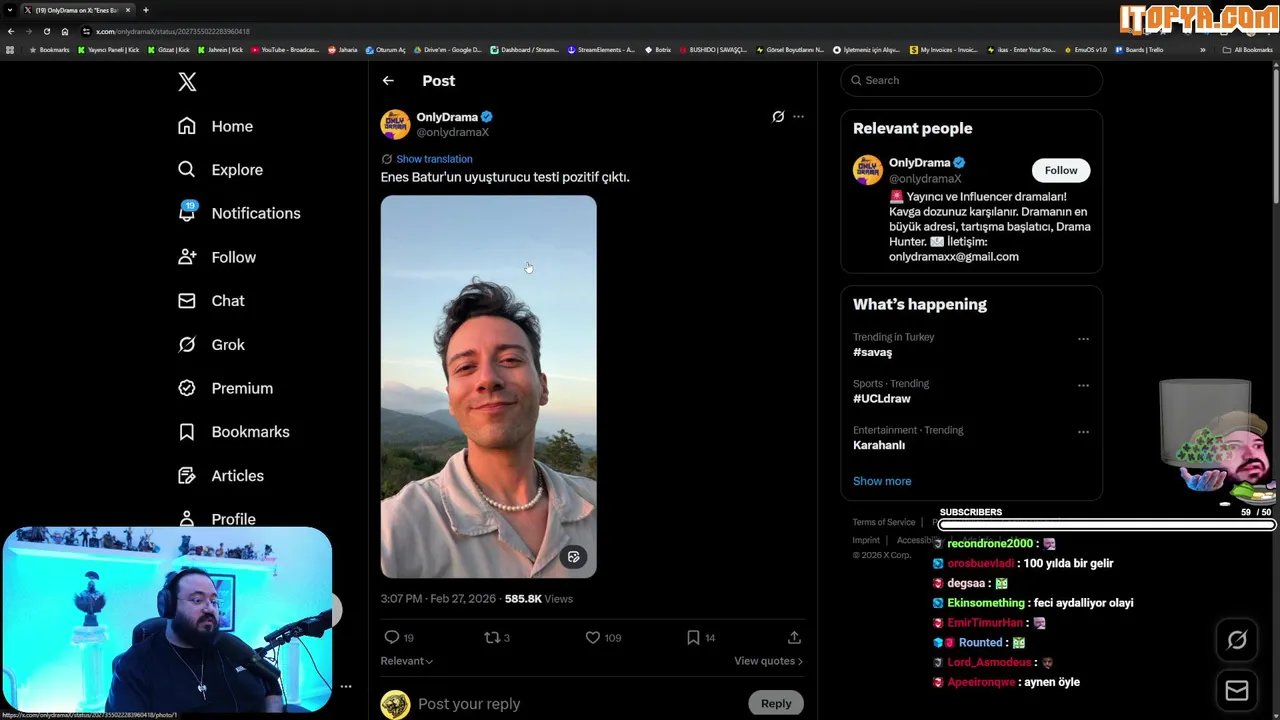Image resolution: width=1280 pixels, height=720 pixels.
Task: Open more options for #UCLdraw trend
Action: coord(1083,385)
